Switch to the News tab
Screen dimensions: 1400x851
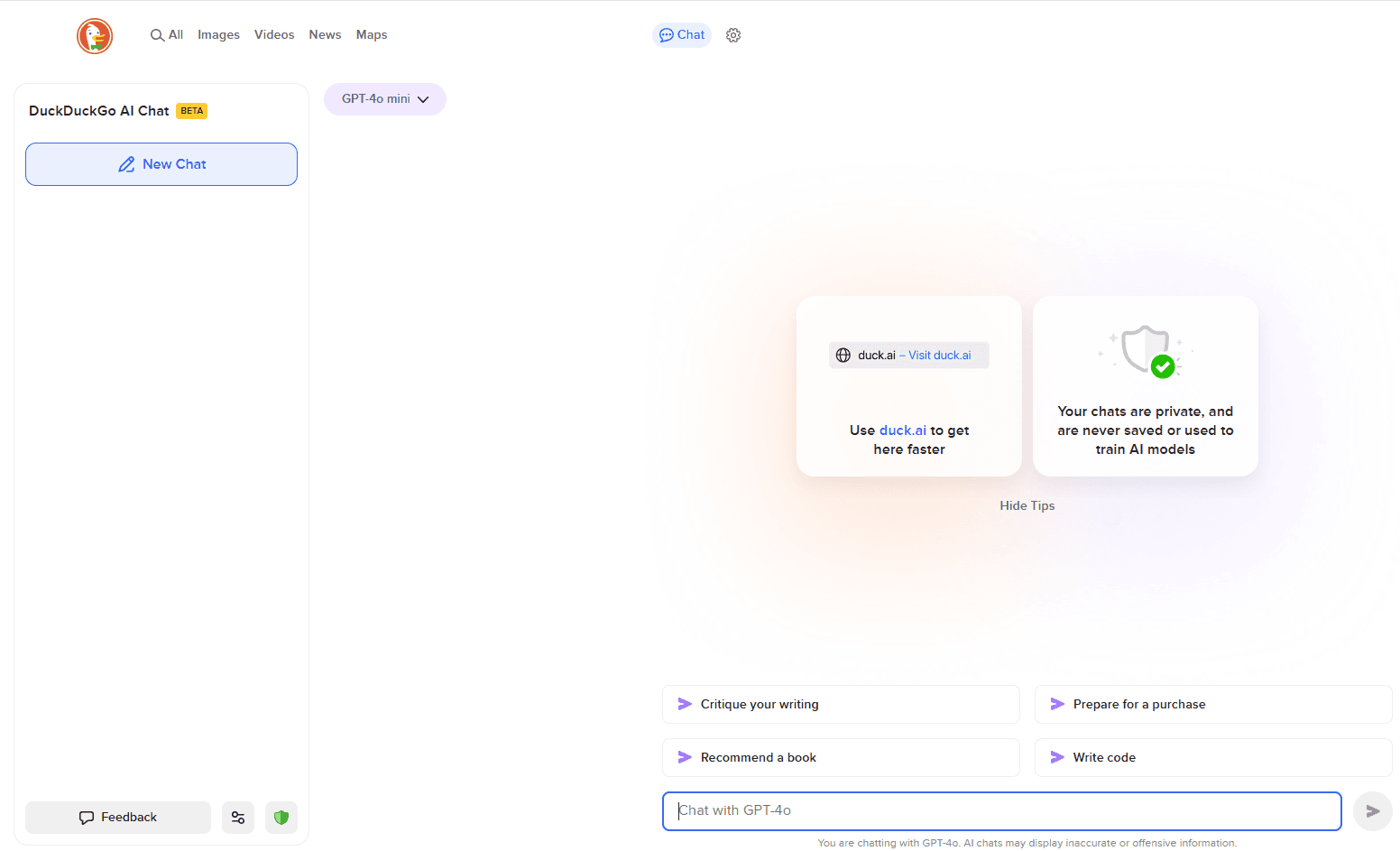coord(325,35)
